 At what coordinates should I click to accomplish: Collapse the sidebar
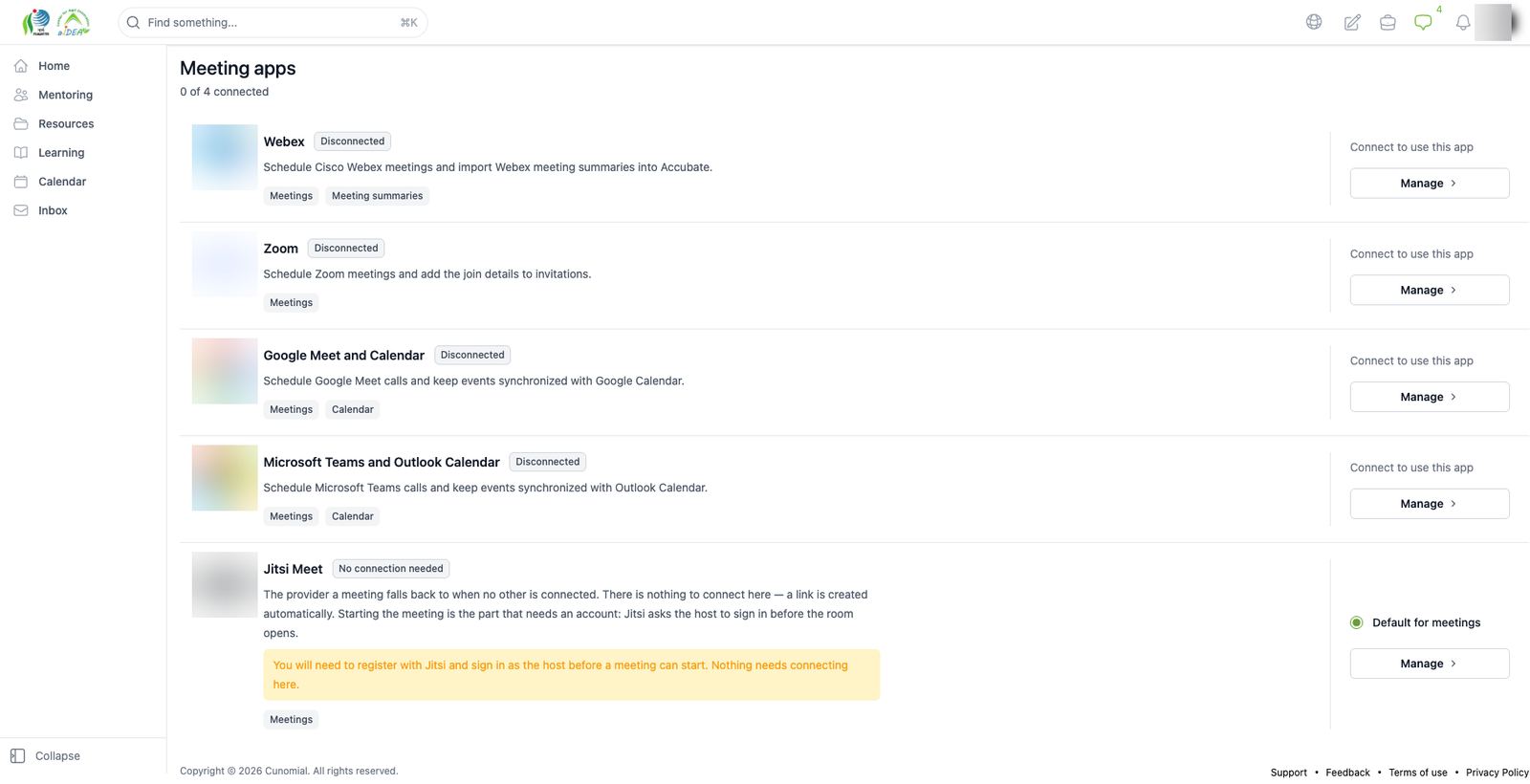coord(46,755)
